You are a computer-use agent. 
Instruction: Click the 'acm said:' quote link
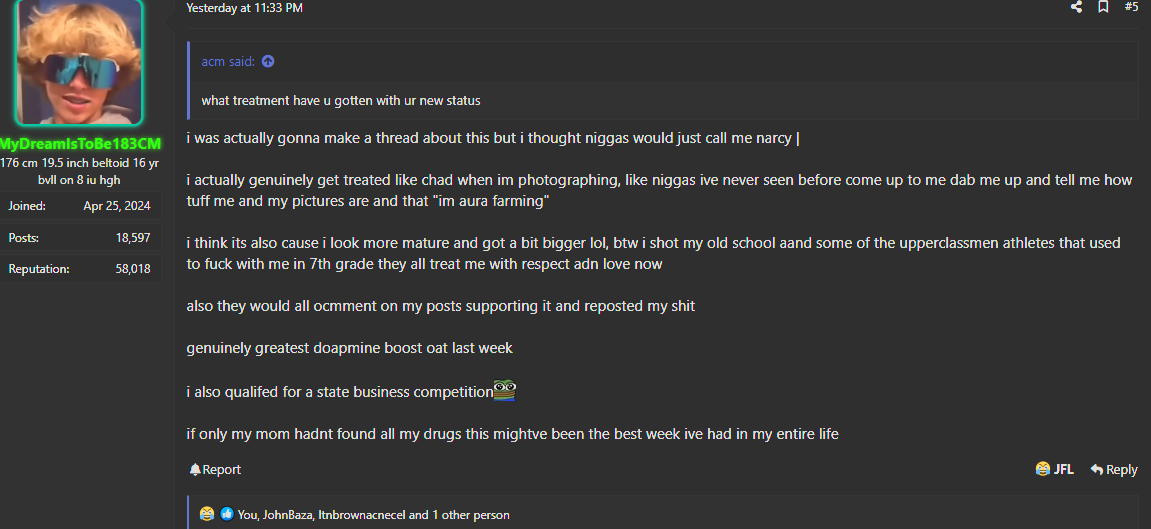pos(229,62)
